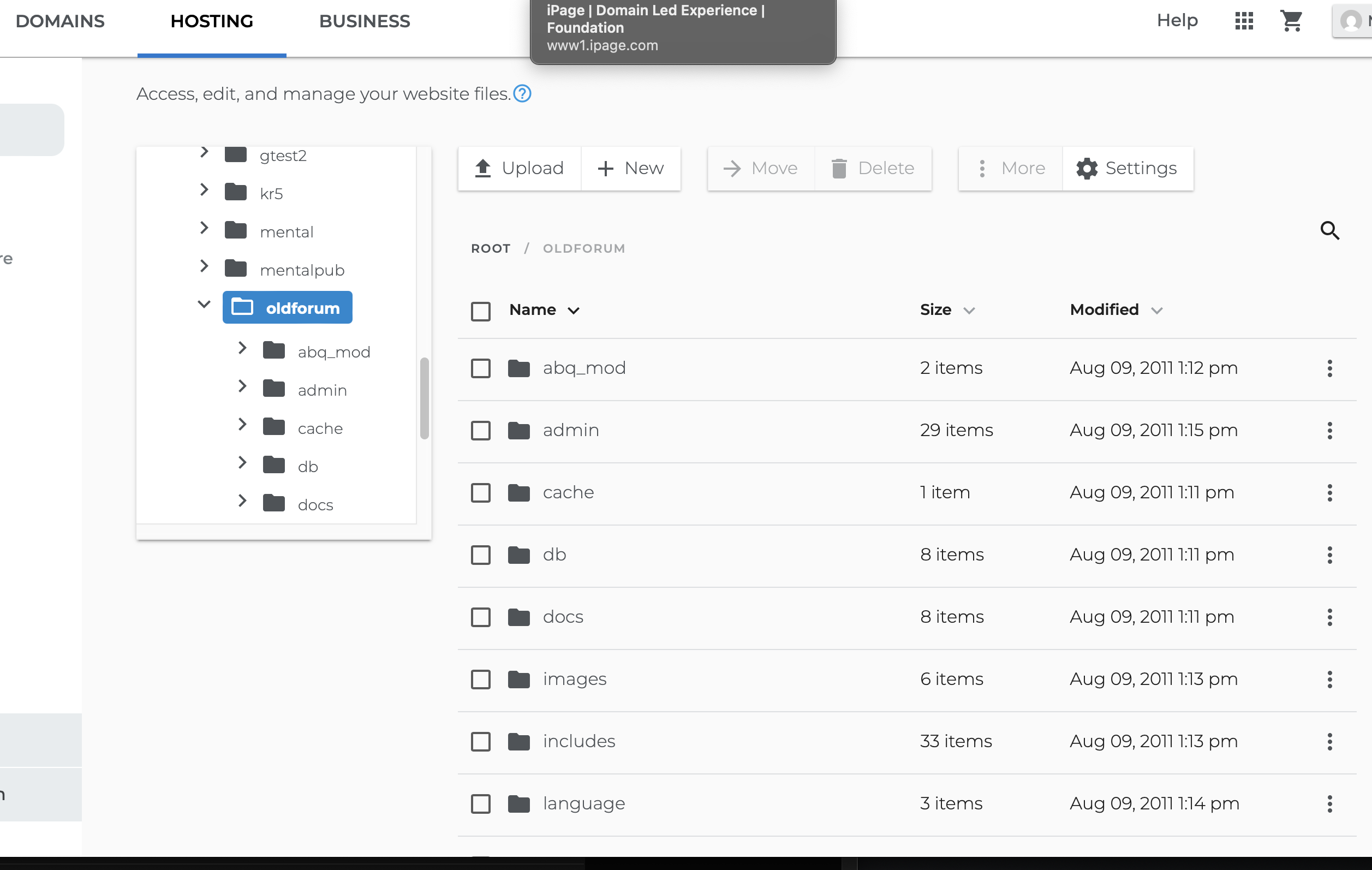Click the folder tree scrollbar thumb

click(x=424, y=398)
